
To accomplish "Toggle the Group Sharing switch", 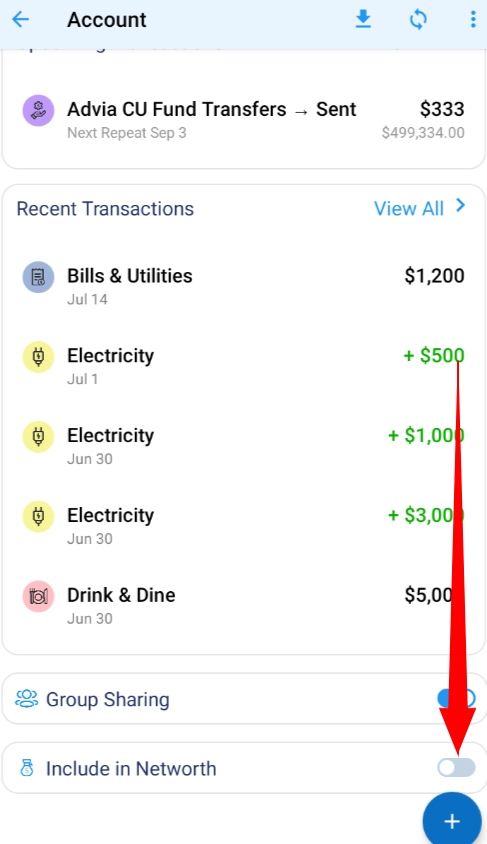I will pos(456,699).
